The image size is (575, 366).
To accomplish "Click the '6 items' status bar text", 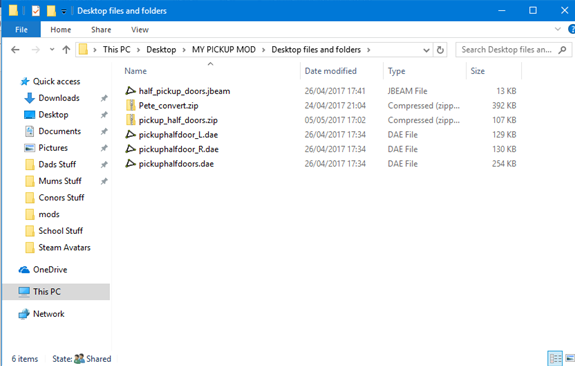I will [x=25, y=359].
